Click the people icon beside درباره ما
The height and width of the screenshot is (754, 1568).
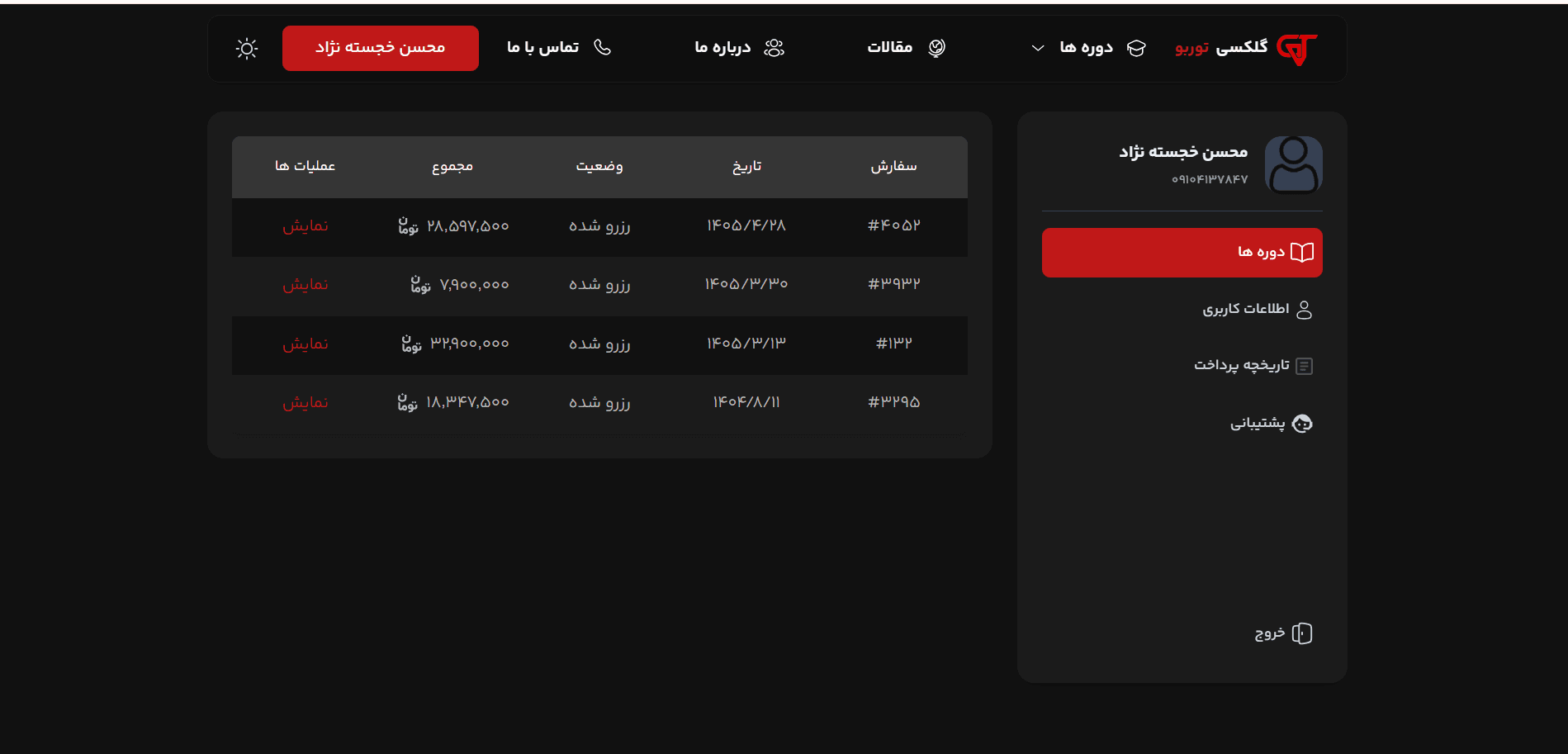pyautogui.click(x=775, y=48)
